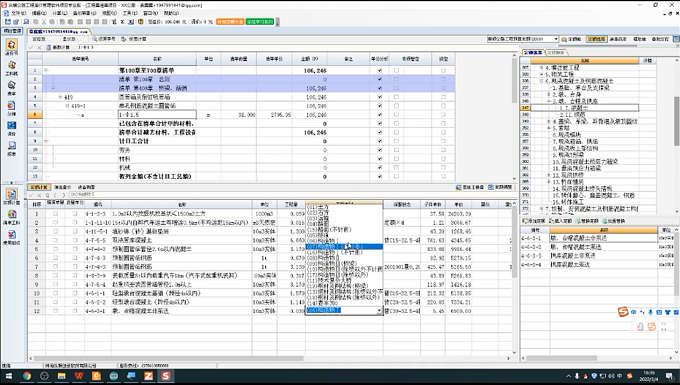Check the first checkbox of quota row 4-1-3-3
Screen dimensions: 680x385
56,214
